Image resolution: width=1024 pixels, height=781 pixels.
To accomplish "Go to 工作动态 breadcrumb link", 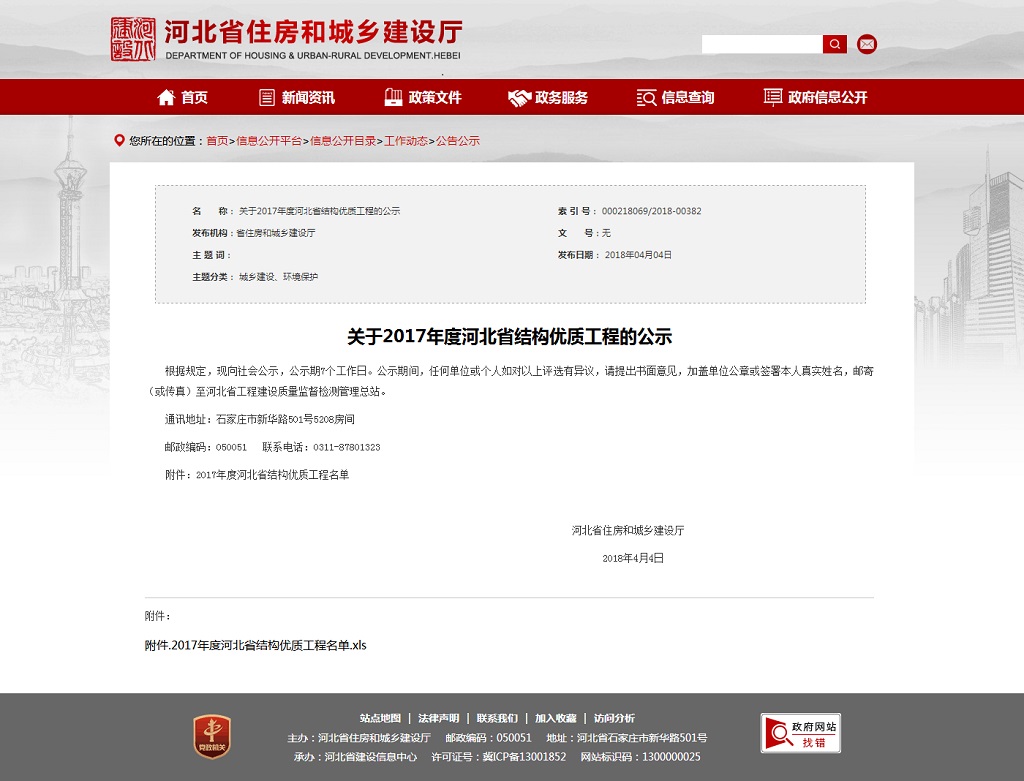I will (406, 141).
